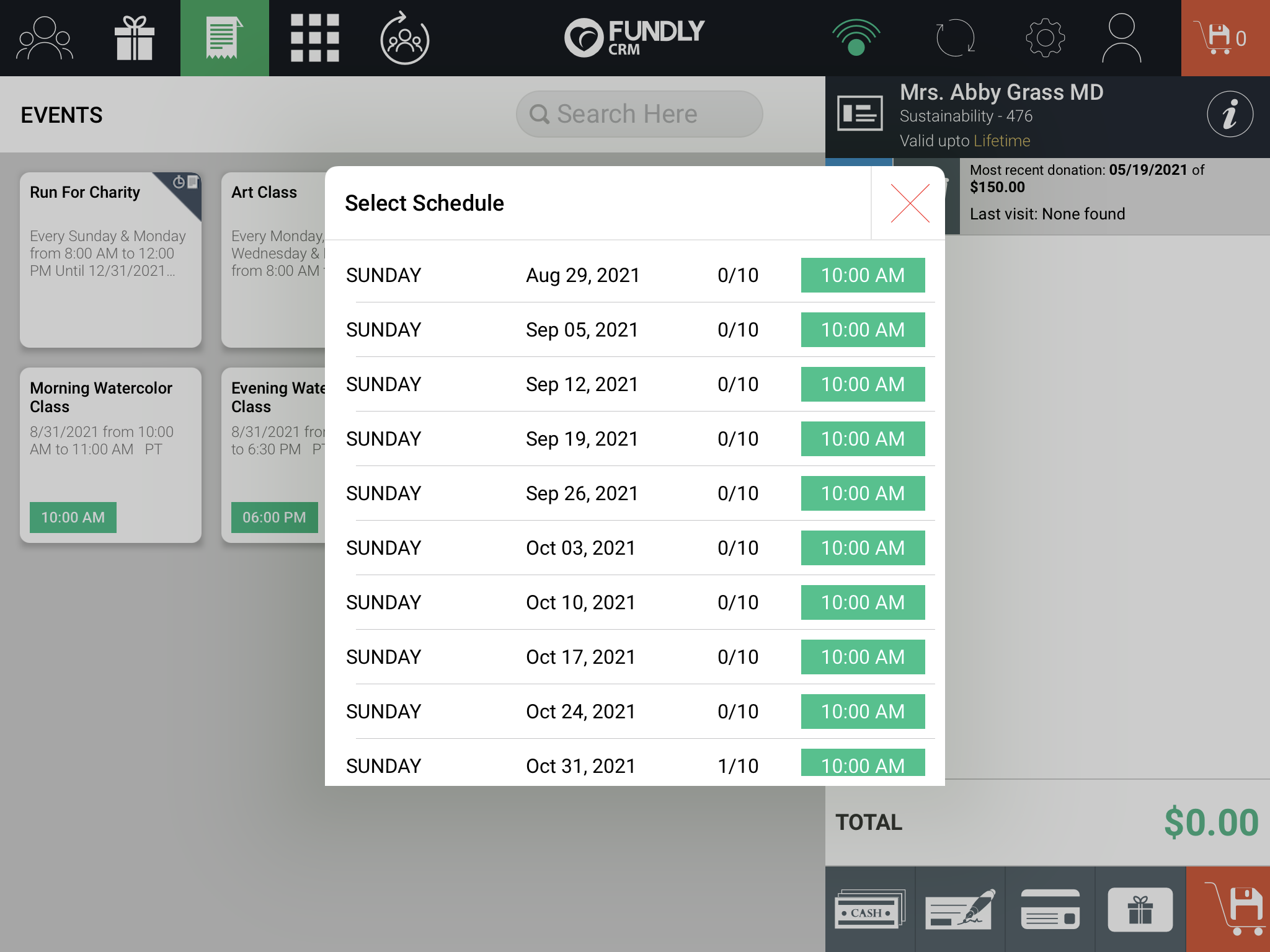Open the Donations gift box icon
The height and width of the screenshot is (952, 1270).
(x=135, y=38)
